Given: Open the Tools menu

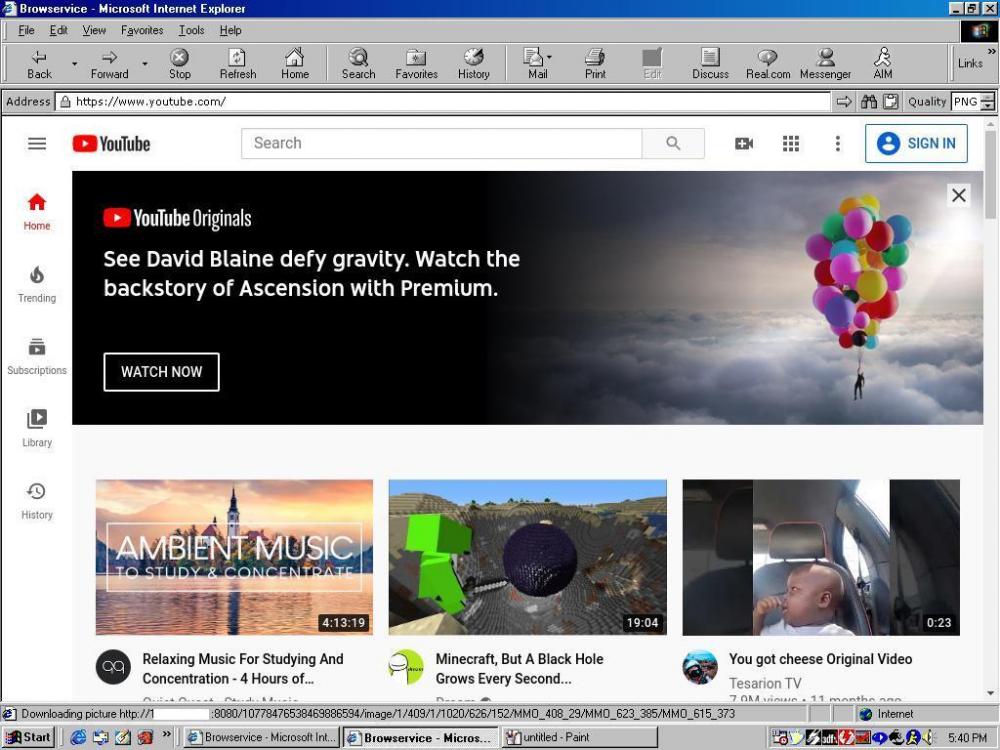Looking at the screenshot, I should pyautogui.click(x=191, y=30).
